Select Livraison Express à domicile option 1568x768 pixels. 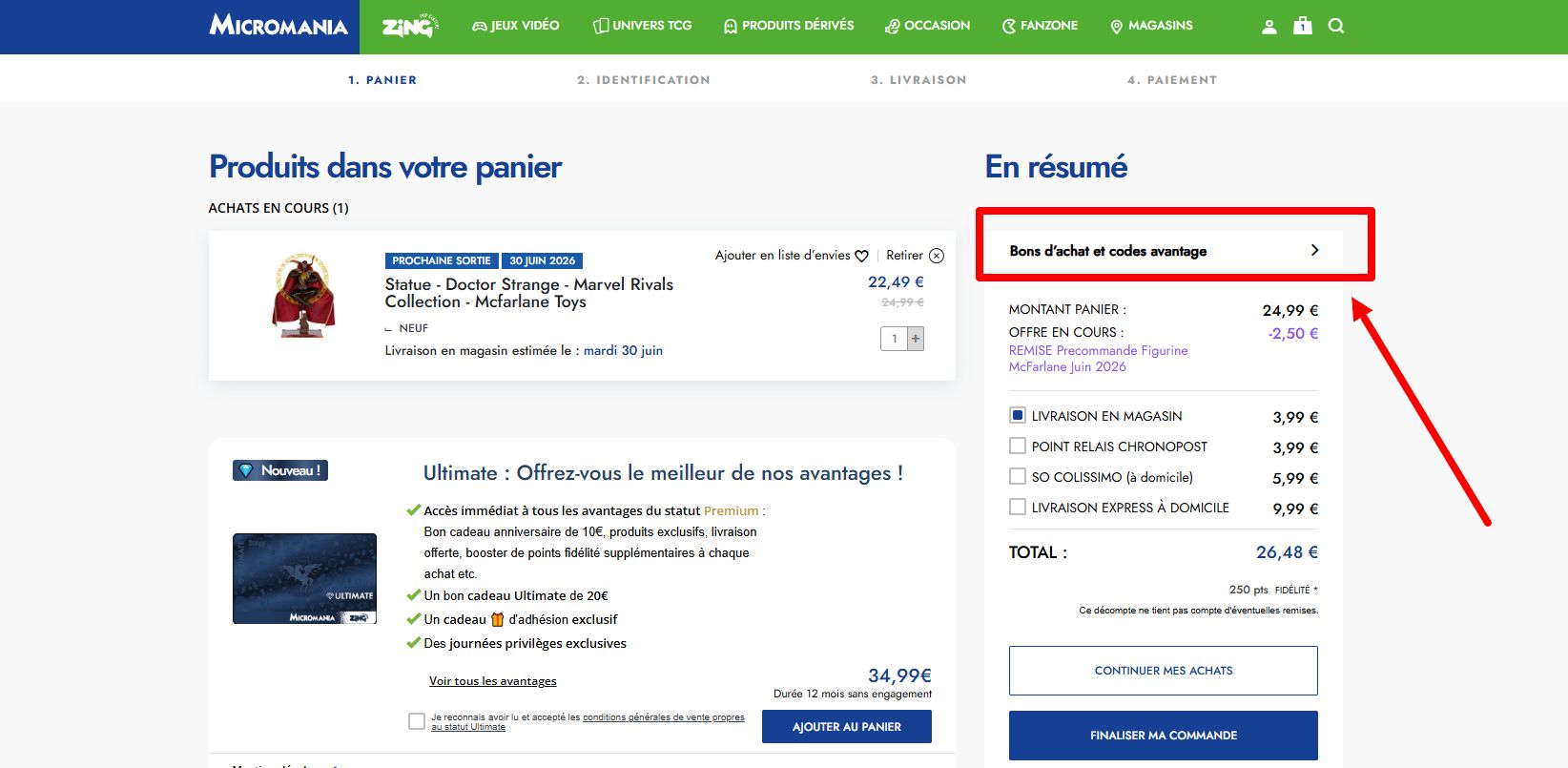click(1018, 507)
